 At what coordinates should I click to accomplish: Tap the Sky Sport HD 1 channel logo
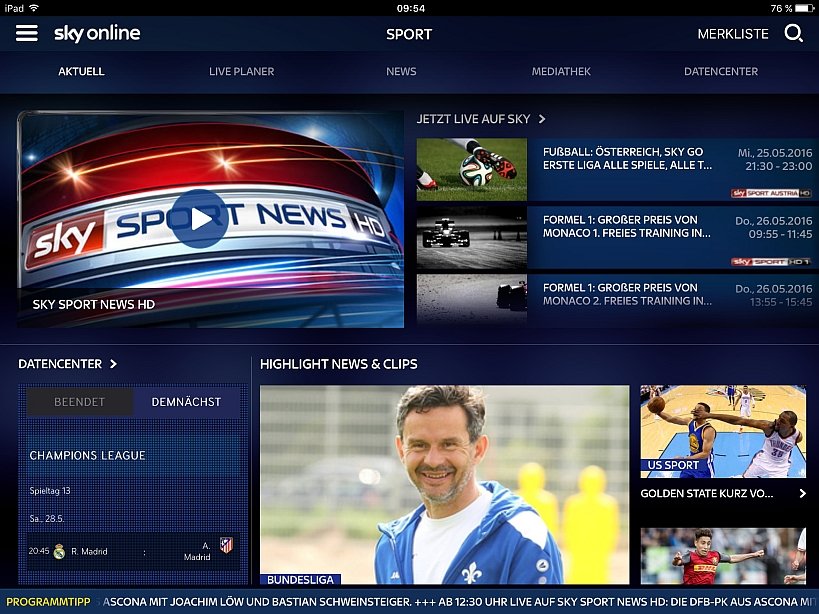pyautogui.click(x=771, y=262)
